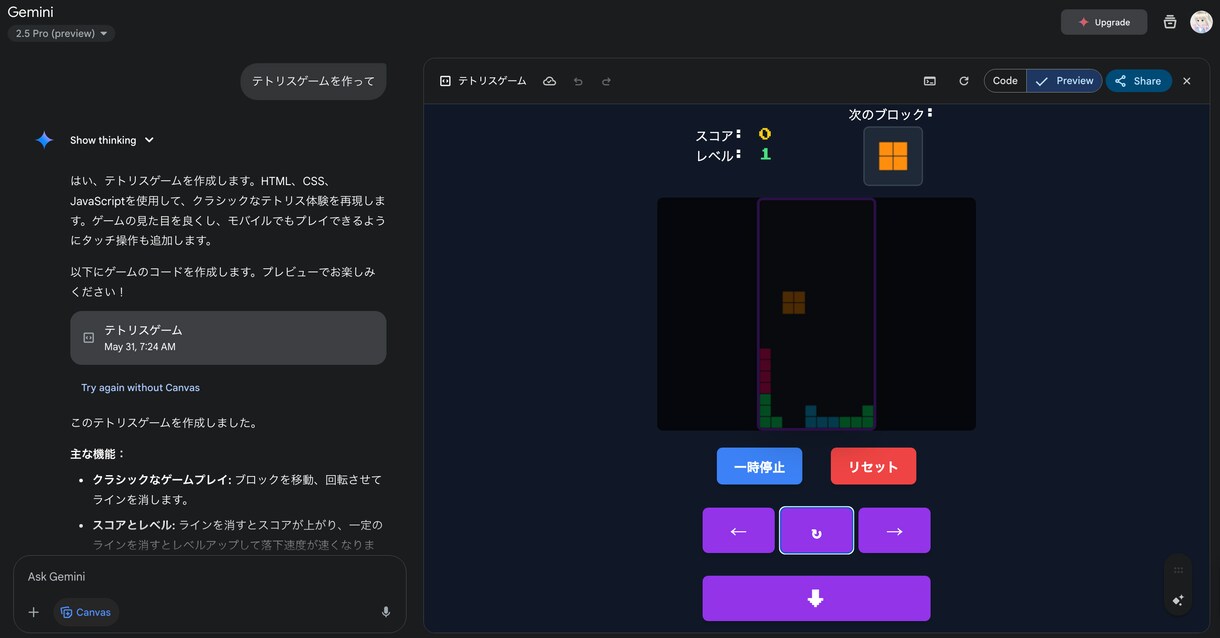Click the score value 0

(765, 134)
